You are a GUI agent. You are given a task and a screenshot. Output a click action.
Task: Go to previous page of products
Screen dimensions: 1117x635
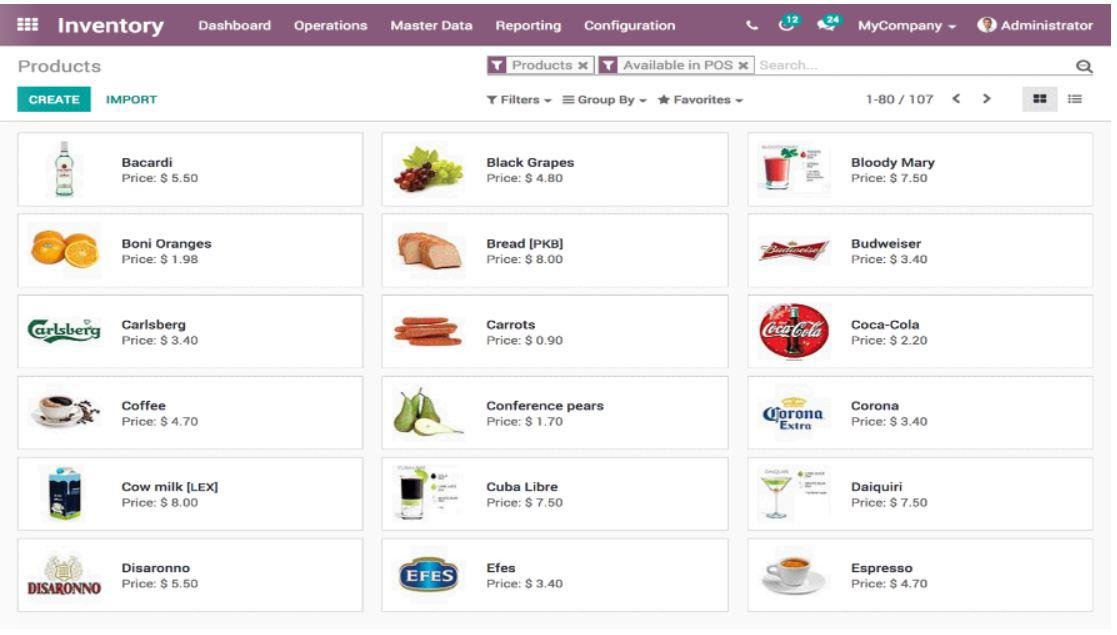[957, 99]
